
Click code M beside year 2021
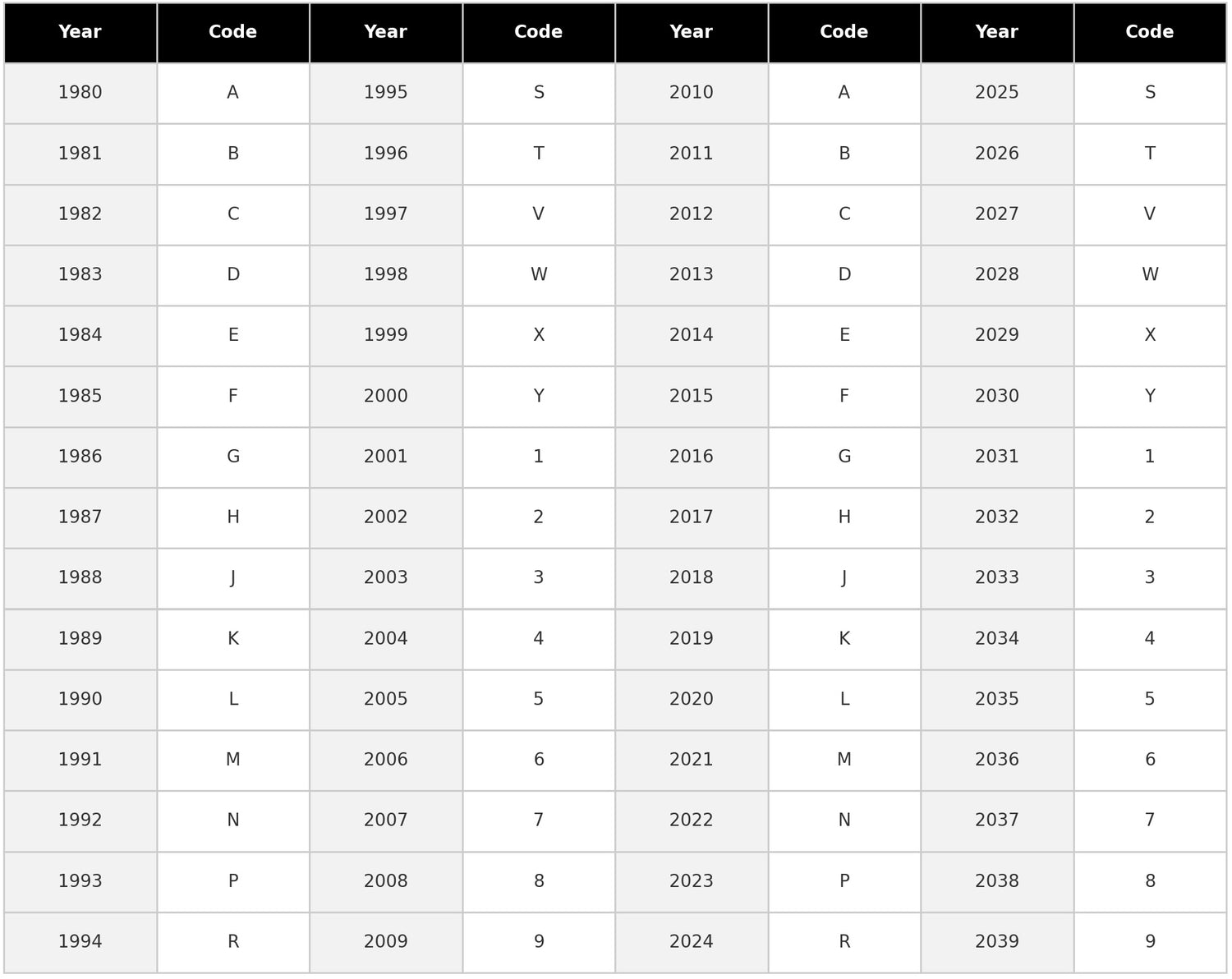point(844,760)
